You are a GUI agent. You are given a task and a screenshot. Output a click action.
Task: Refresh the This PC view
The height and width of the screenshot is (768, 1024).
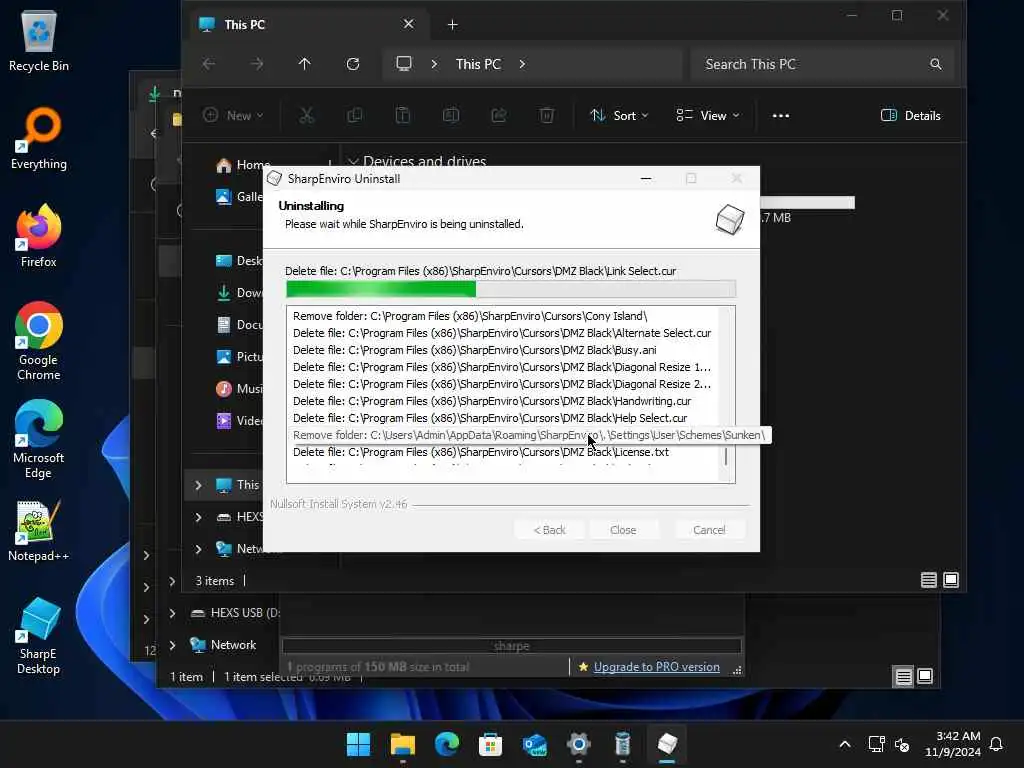(x=353, y=64)
